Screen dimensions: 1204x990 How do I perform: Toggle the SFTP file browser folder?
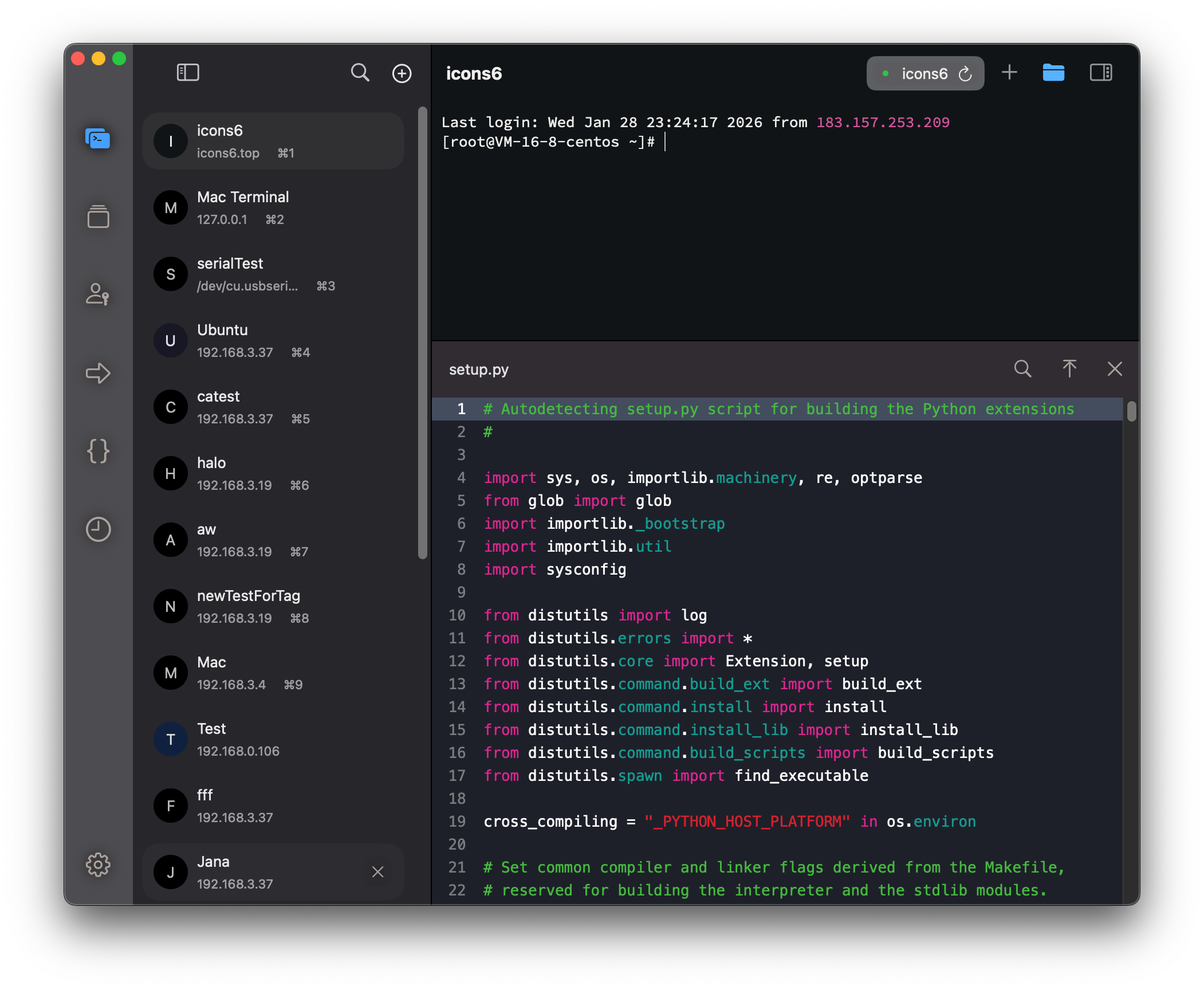1053,73
